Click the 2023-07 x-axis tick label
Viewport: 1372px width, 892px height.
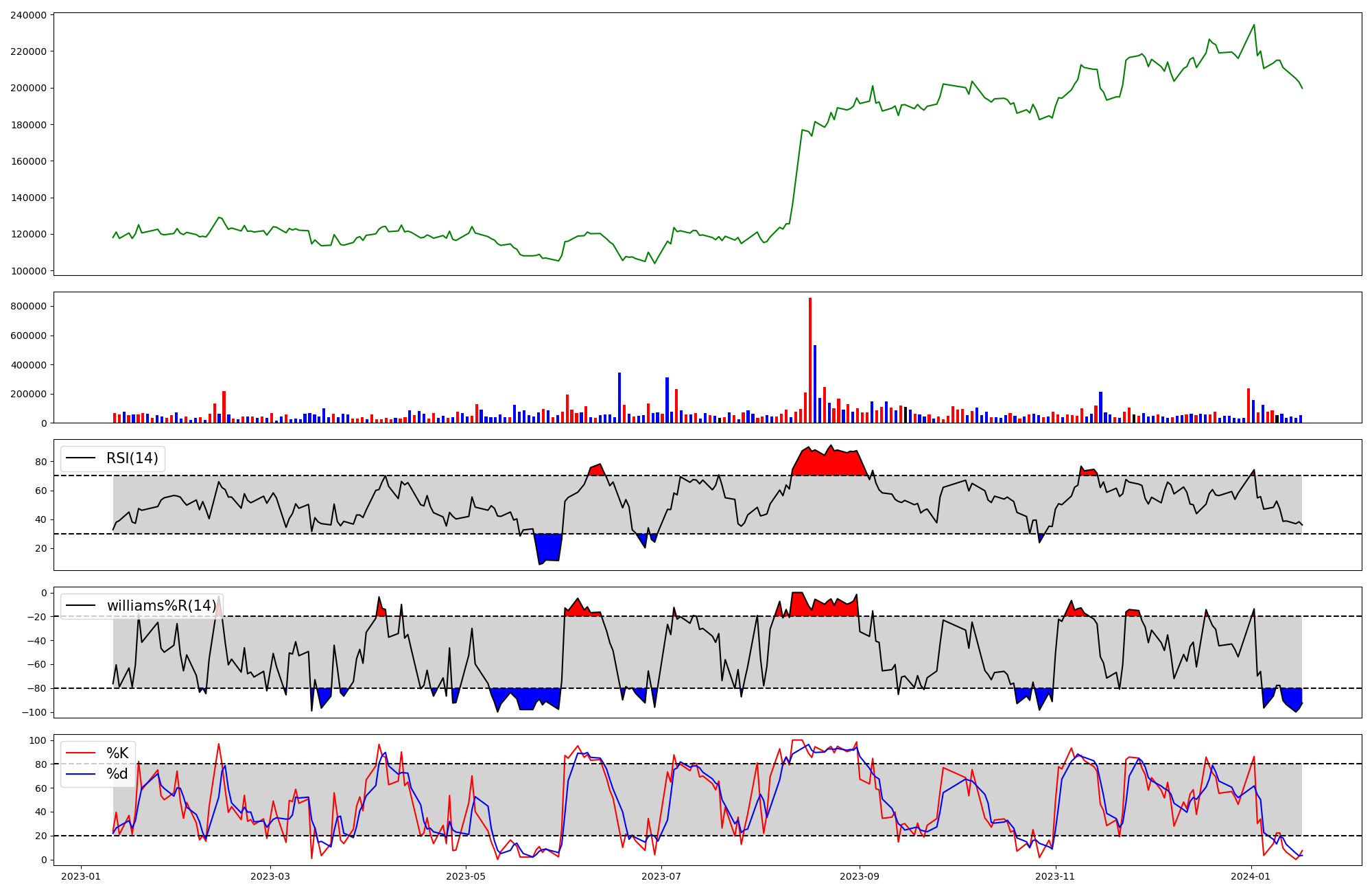661,876
